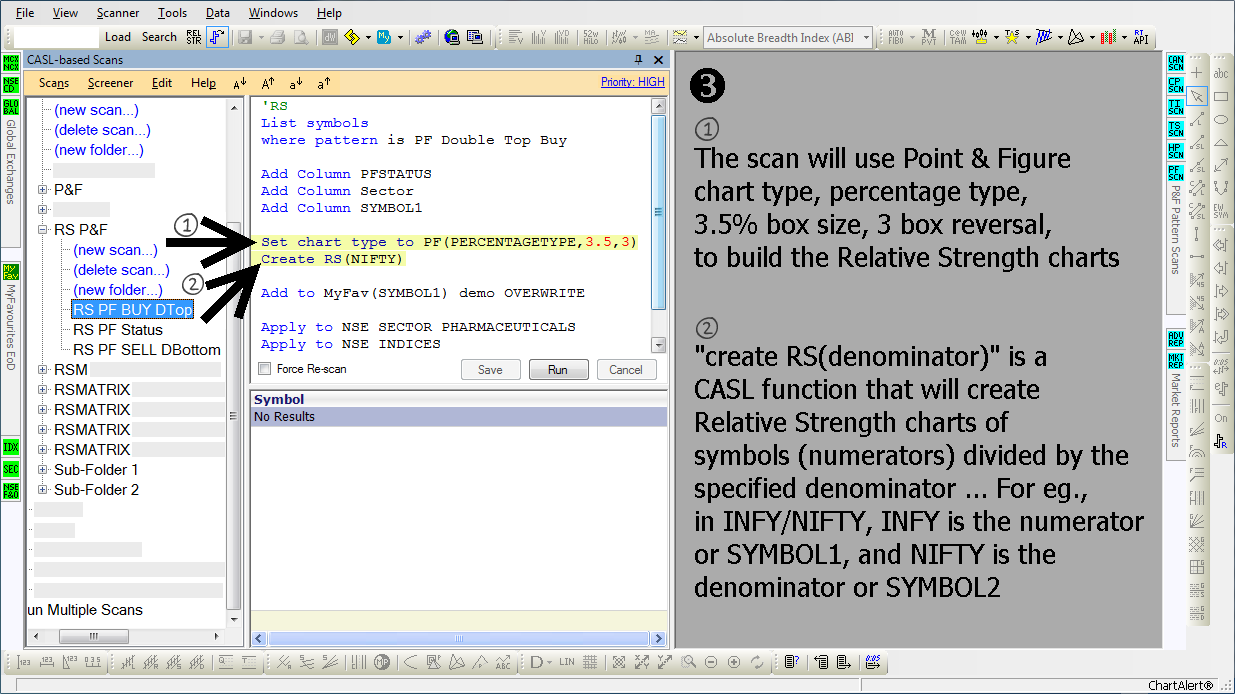Viewport: 1235px width, 694px height.
Task: Click the globe with monitor icon
Action: coord(452,37)
